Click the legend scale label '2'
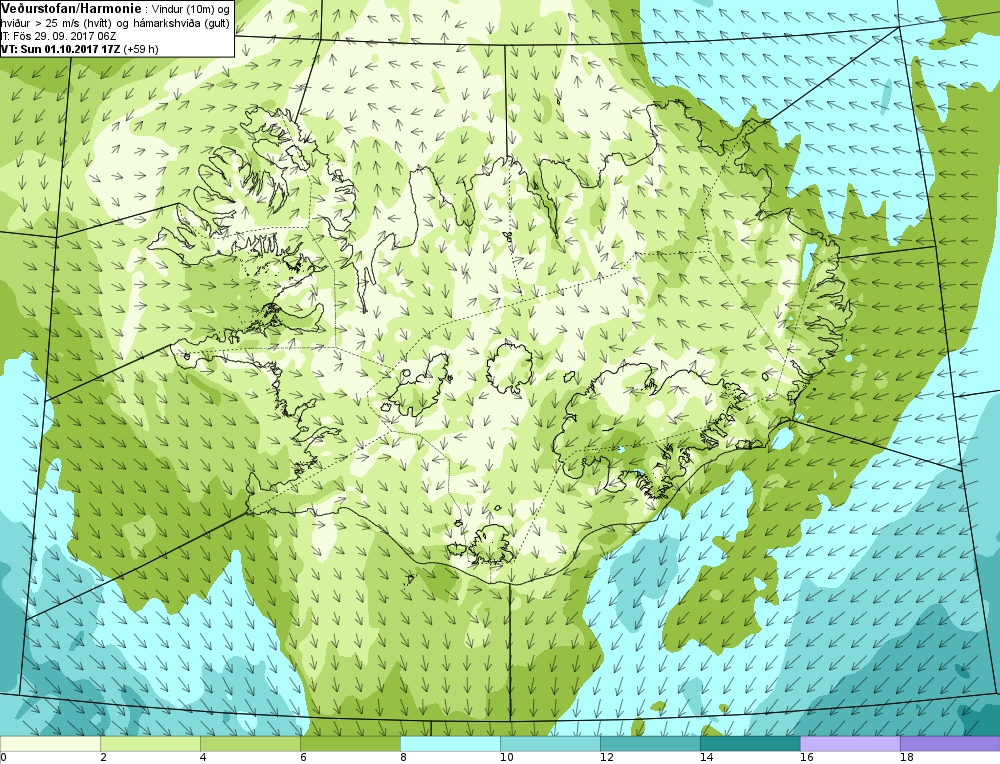This screenshot has width=1000, height=764. pos(103,758)
